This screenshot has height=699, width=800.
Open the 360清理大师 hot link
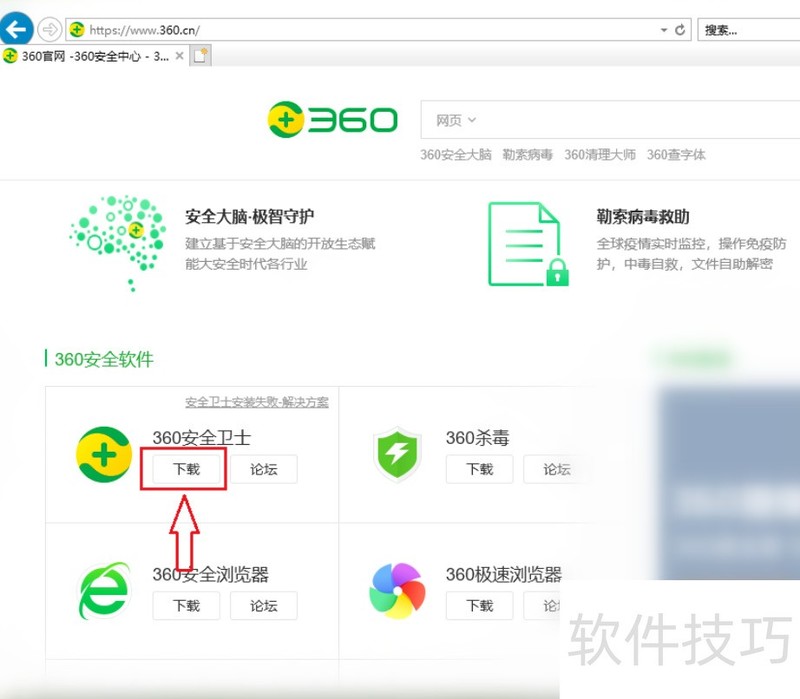(599, 155)
